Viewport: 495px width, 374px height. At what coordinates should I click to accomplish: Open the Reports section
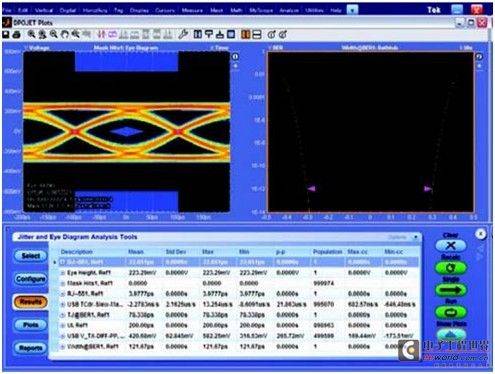pyautogui.click(x=31, y=348)
